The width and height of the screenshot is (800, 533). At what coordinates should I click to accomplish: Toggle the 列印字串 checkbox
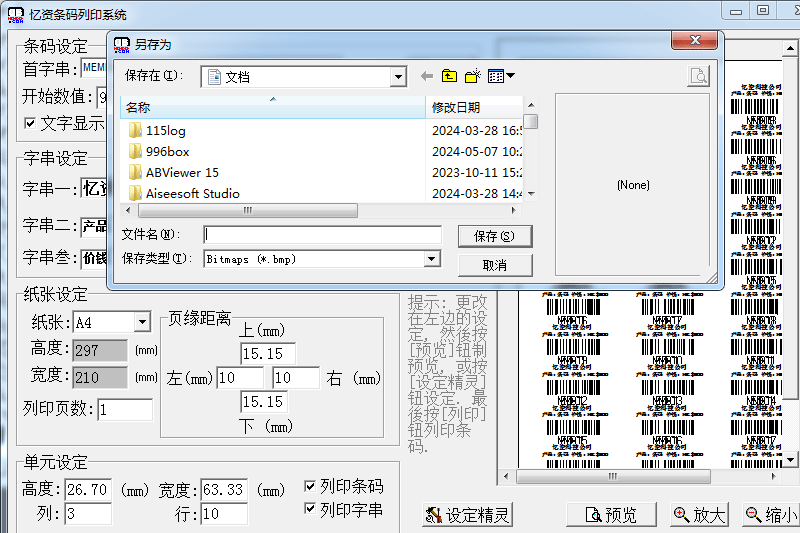(x=310, y=509)
